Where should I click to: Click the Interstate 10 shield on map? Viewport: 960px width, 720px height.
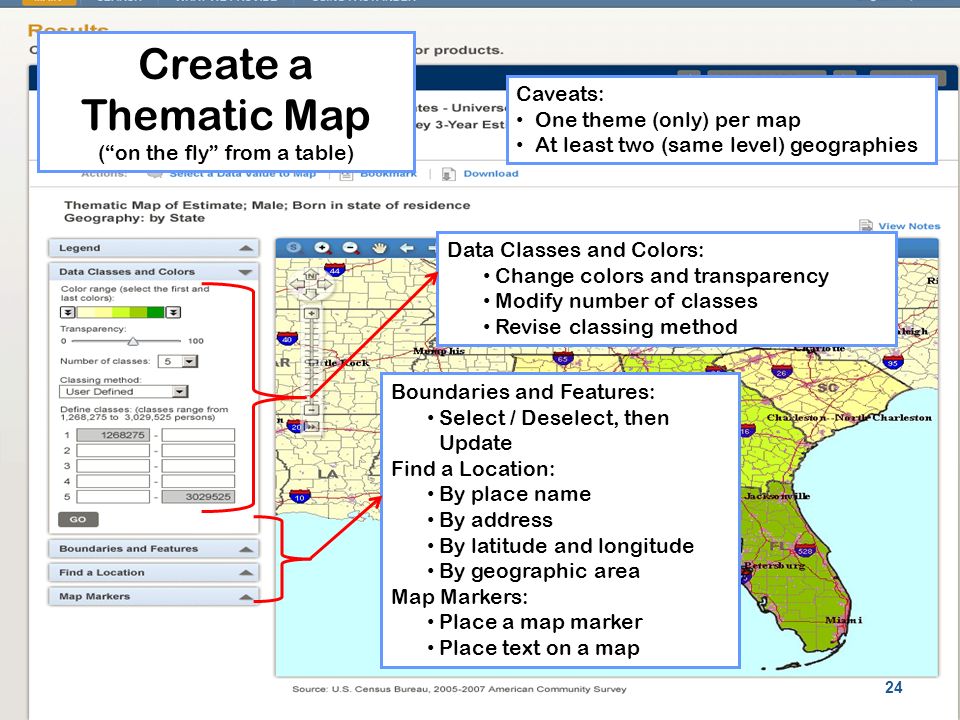300,496
